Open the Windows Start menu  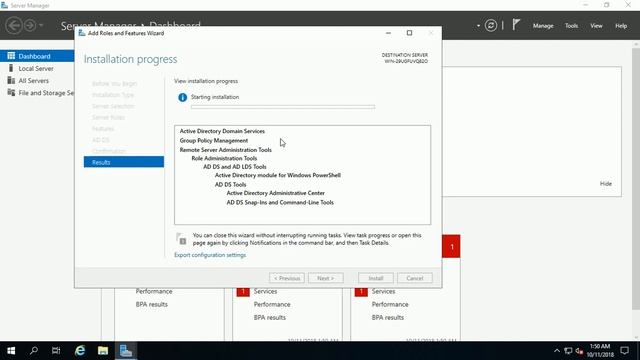[x=11, y=351]
